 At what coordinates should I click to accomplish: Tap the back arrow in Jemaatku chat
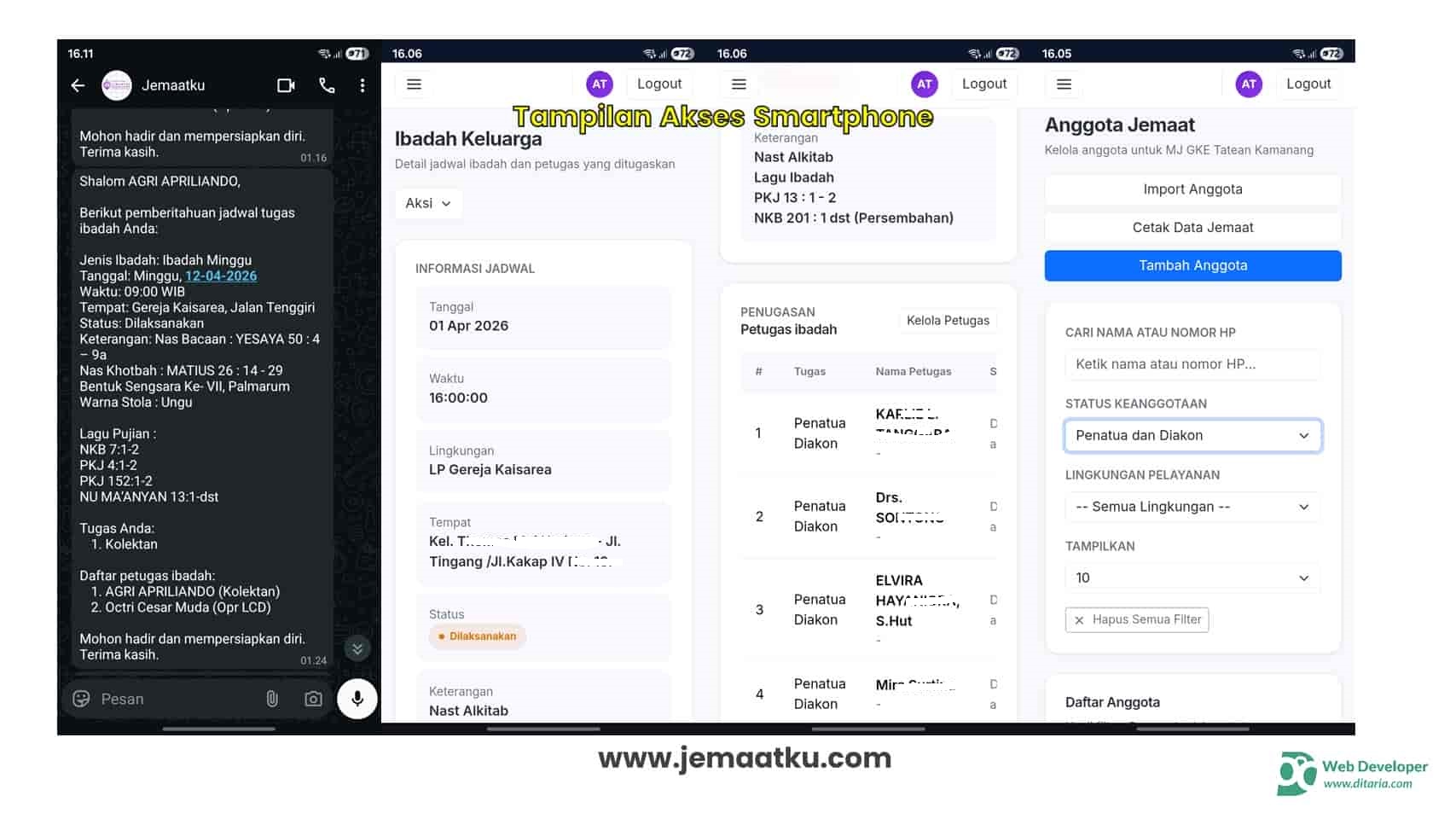click(x=78, y=85)
